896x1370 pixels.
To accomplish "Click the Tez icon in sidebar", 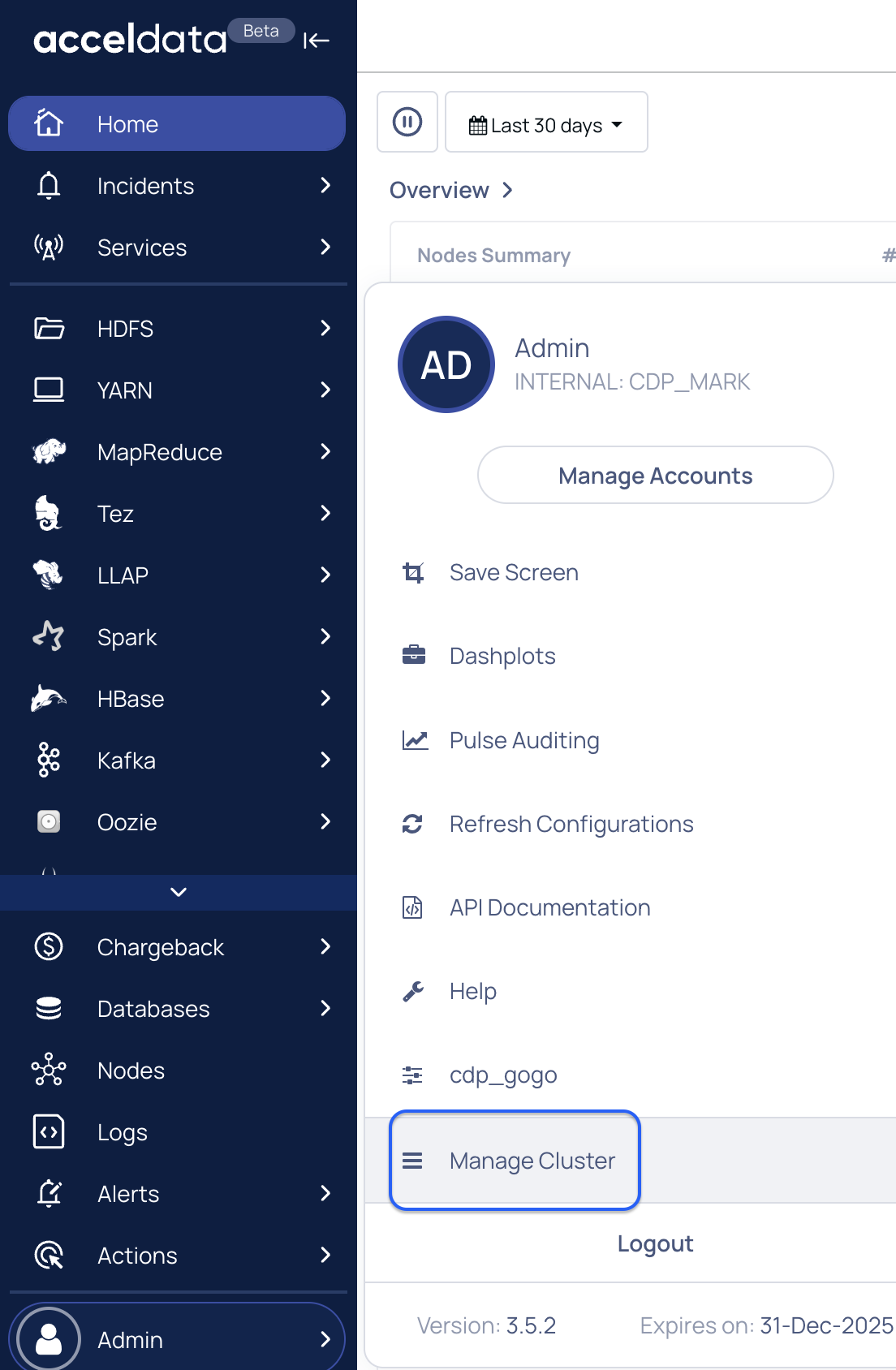I will tap(49, 514).
